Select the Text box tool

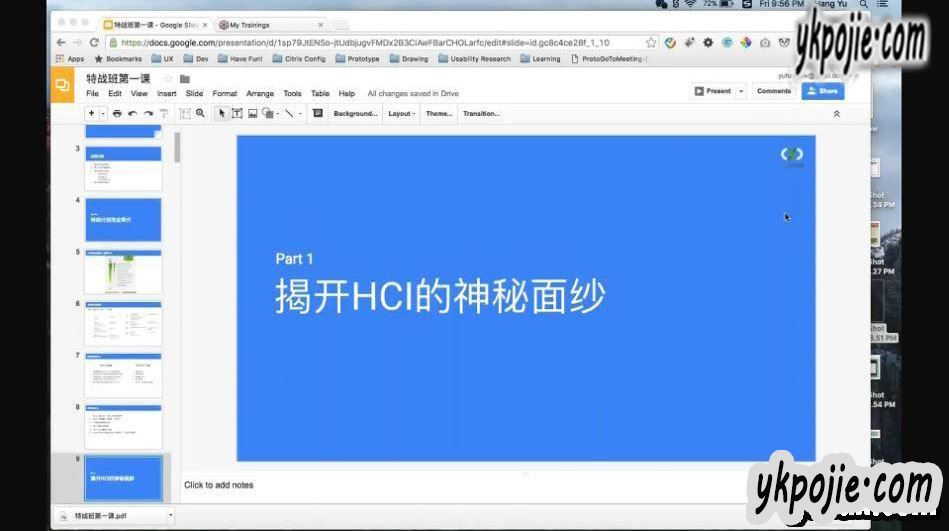237,114
